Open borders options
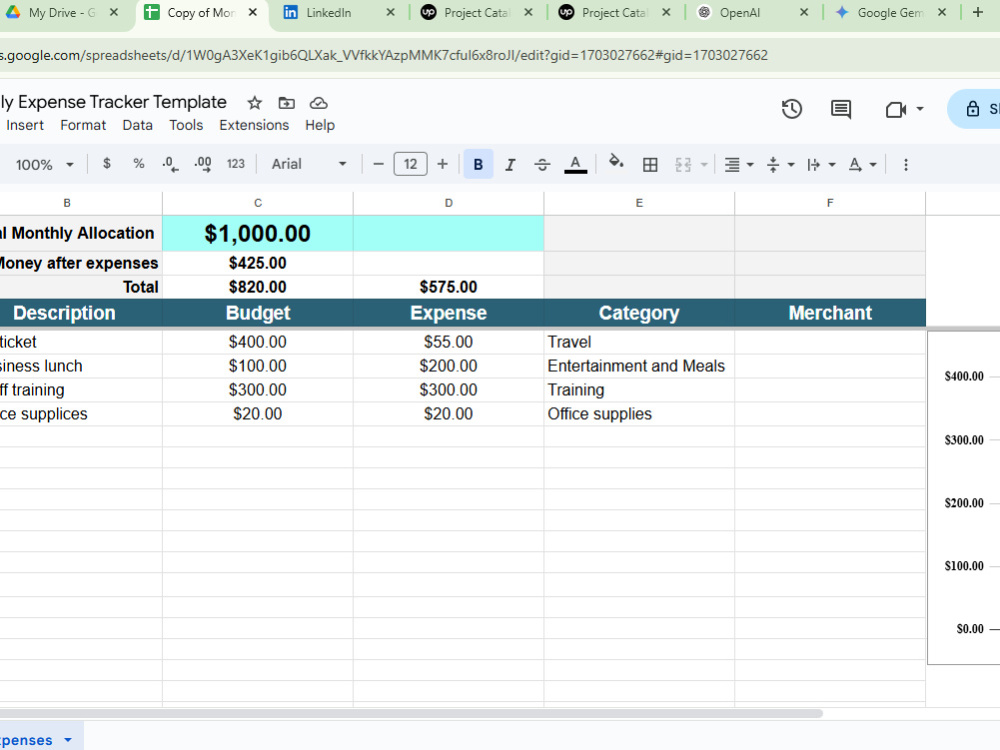The width and height of the screenshot is (1000, 750). [650, 165]
